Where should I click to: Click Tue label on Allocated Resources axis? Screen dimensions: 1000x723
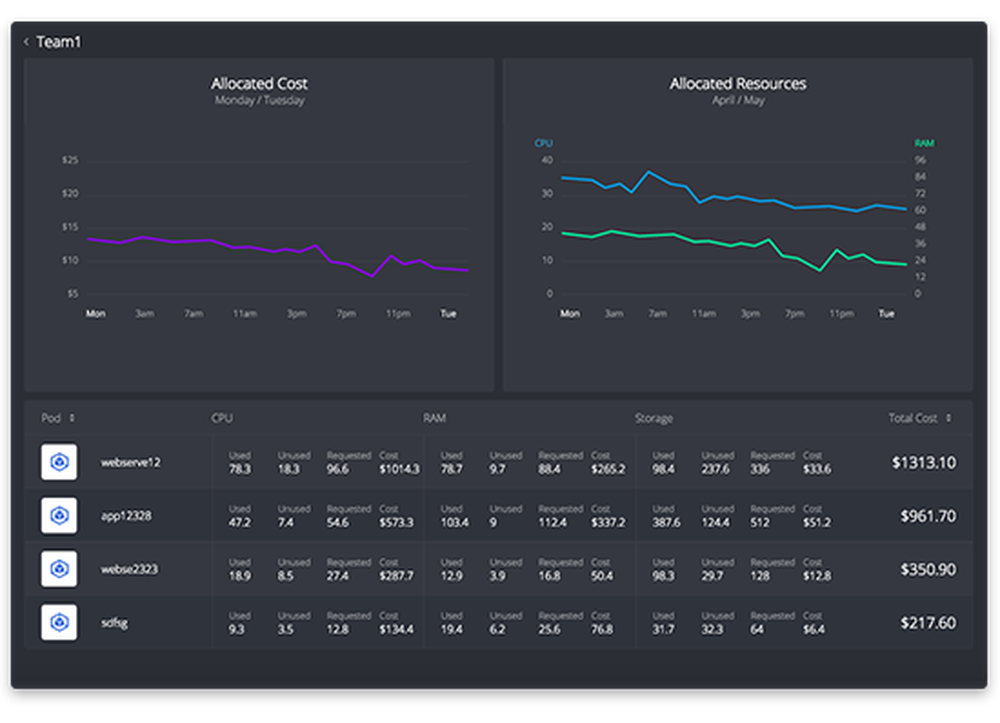pyautogui.click(x=886, y=314)
